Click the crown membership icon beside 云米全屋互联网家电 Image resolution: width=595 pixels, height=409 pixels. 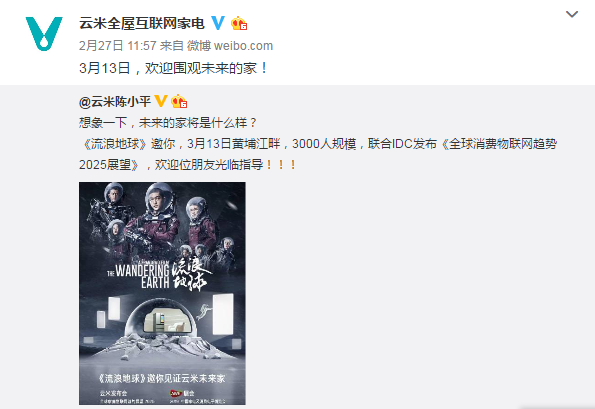[239, 23]
